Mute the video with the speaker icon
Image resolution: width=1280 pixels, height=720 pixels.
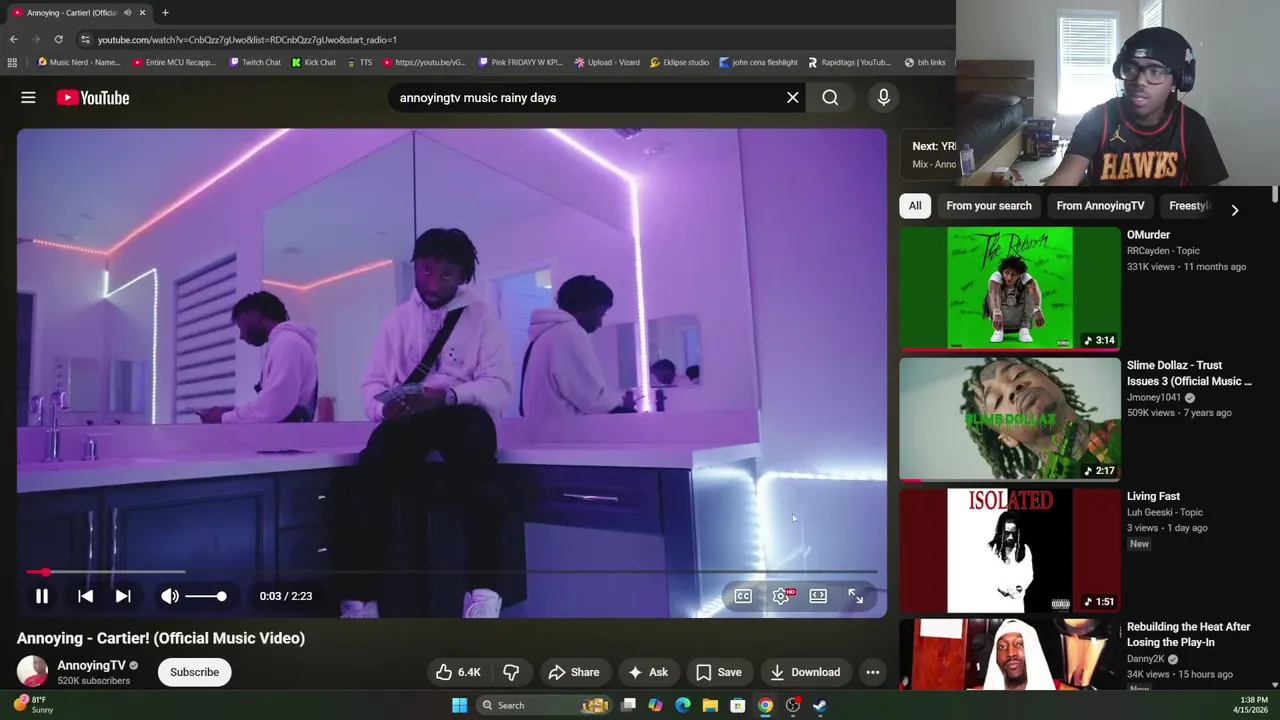[170, 596]
